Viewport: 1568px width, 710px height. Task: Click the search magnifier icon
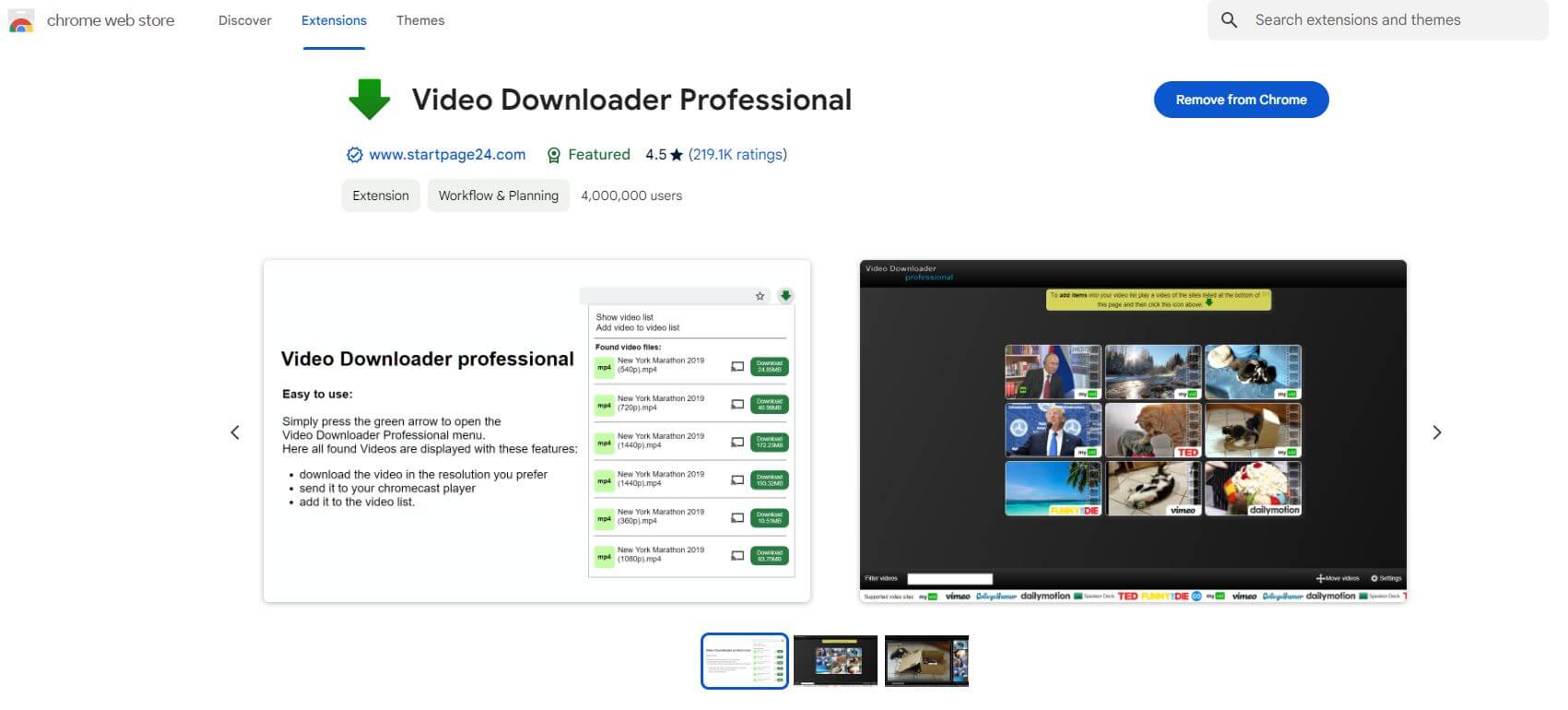(1229, 19)
